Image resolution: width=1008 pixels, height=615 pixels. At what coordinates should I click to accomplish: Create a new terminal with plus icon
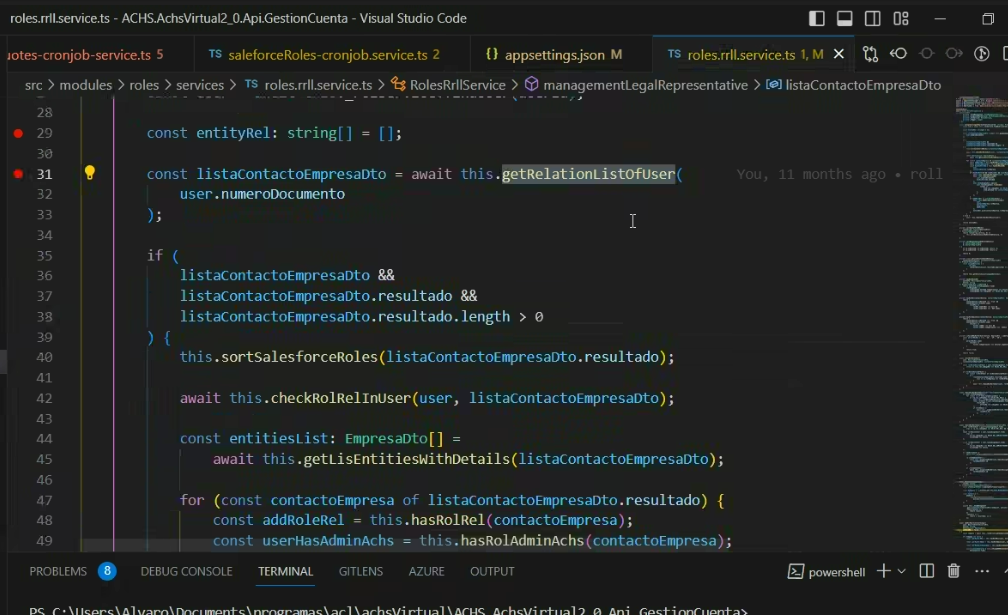point(884,571)
